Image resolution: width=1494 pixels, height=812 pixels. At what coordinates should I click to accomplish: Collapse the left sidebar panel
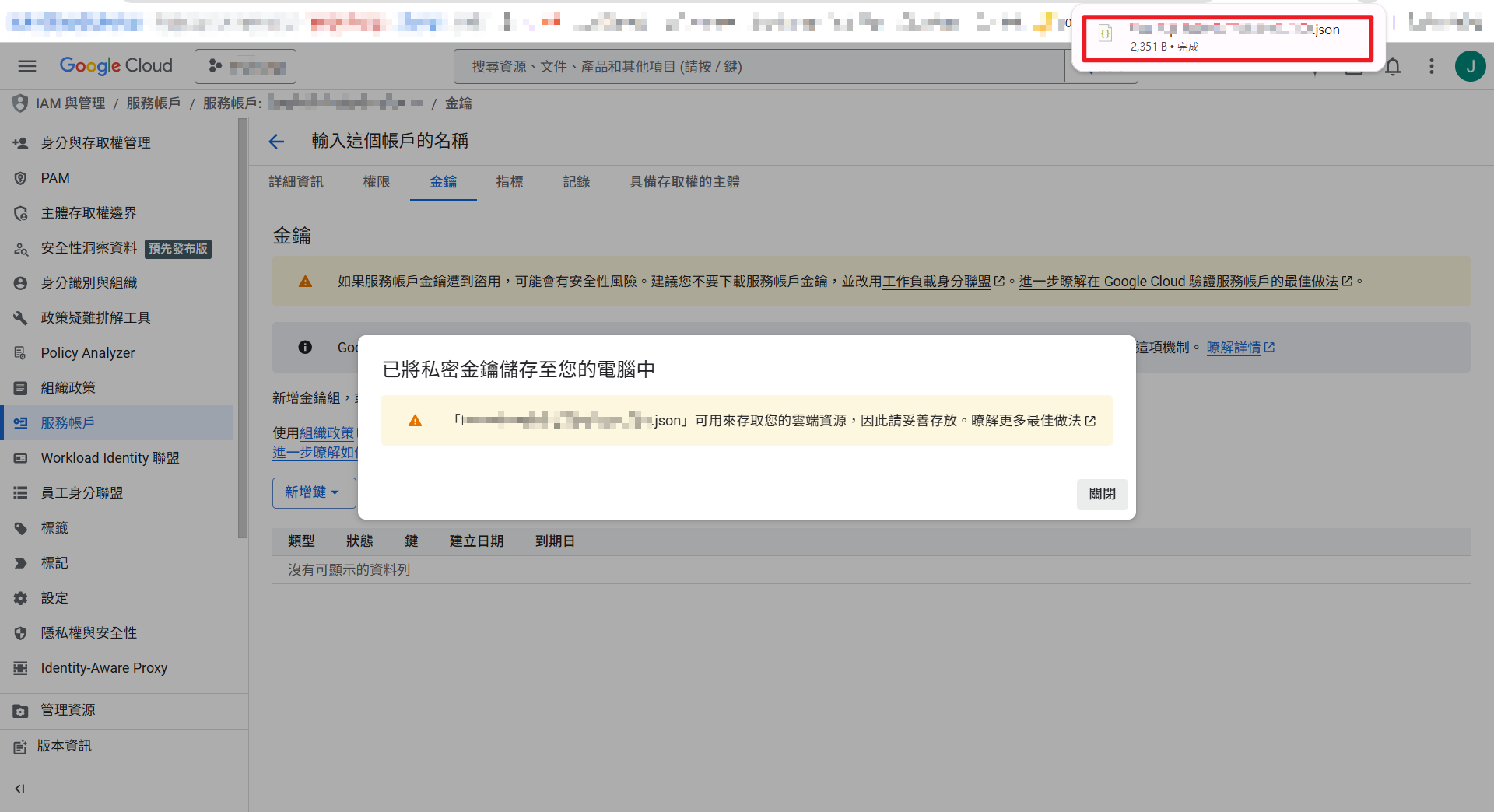click(x=20, y=788)
